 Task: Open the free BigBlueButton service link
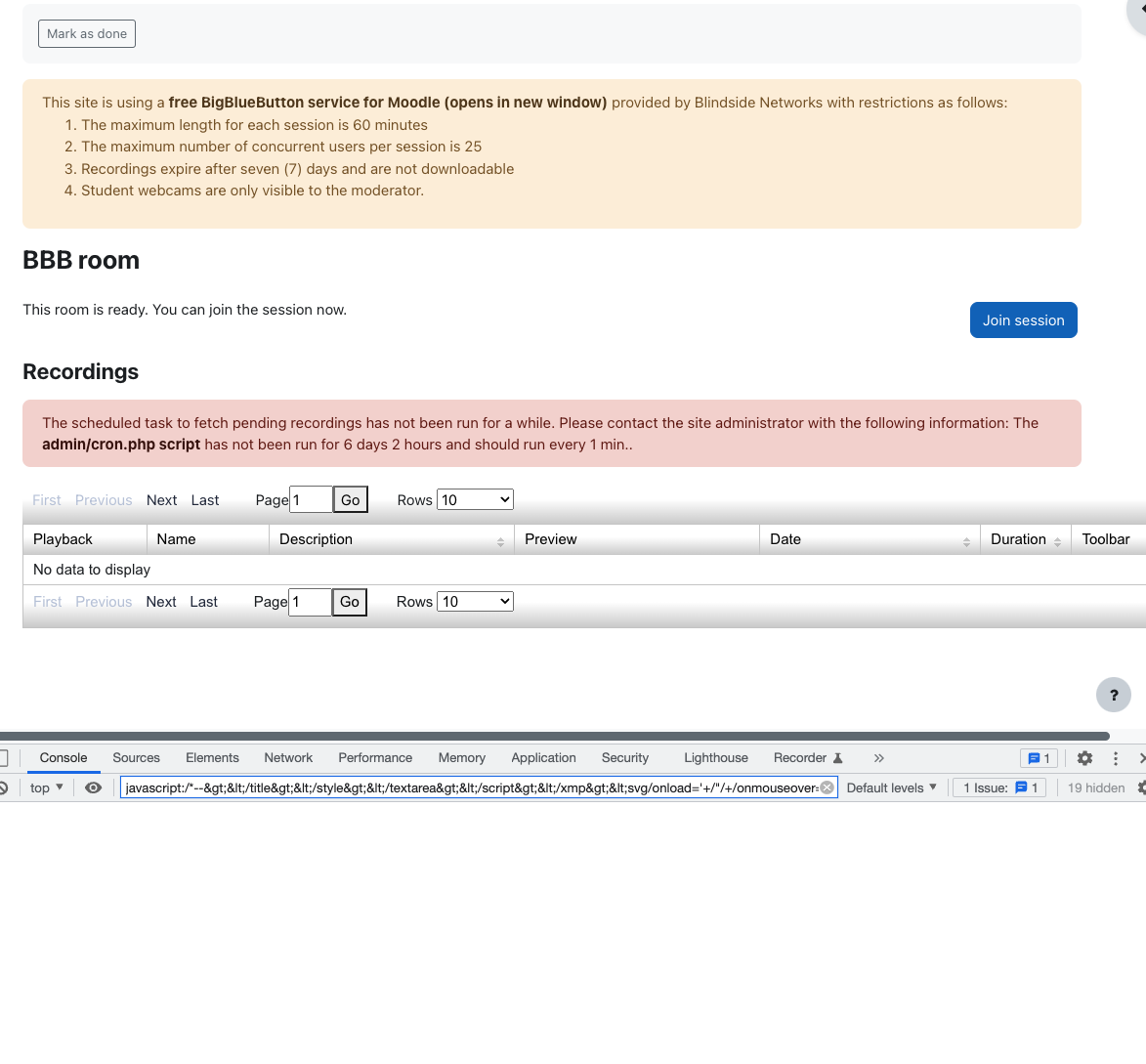tap(387, 103)
